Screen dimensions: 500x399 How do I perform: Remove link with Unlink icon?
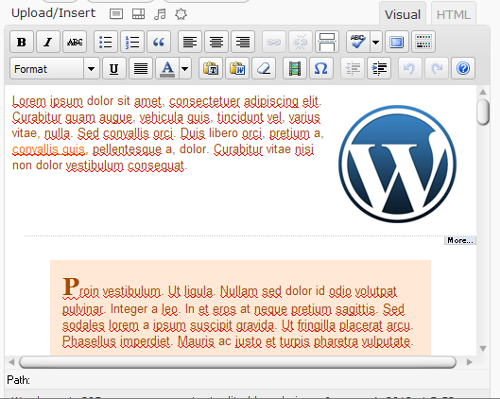(300, 42)
